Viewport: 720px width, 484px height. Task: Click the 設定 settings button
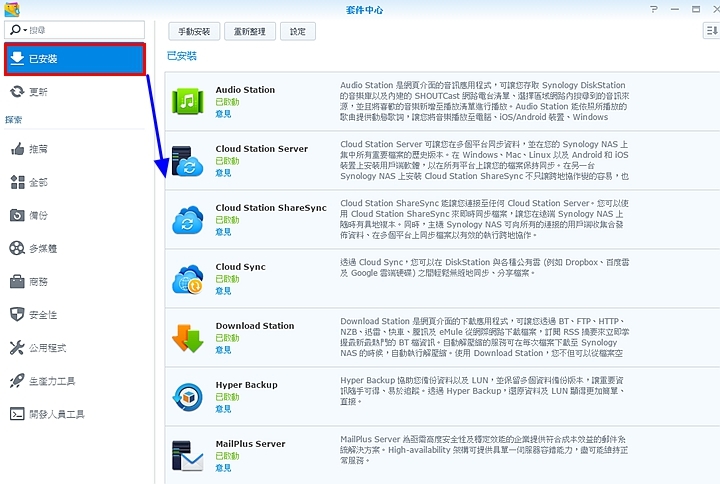298,31
